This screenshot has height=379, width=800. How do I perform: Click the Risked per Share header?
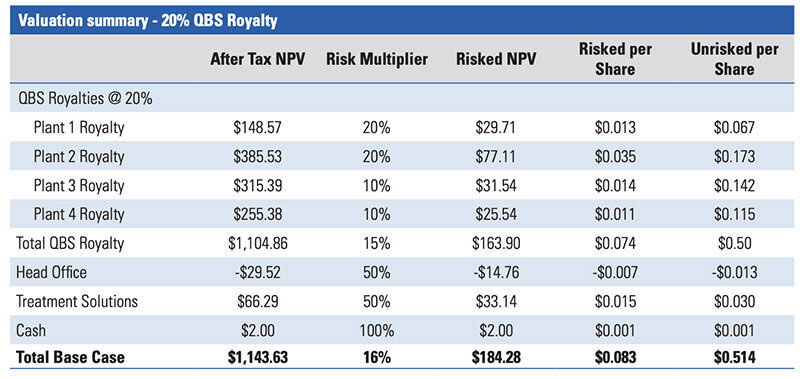point(615,59)
